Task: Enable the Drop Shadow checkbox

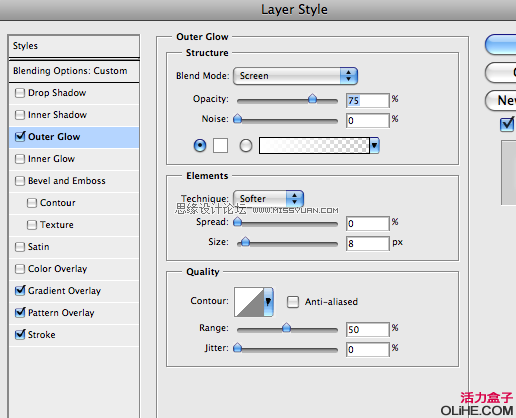Action: [20, 93]
